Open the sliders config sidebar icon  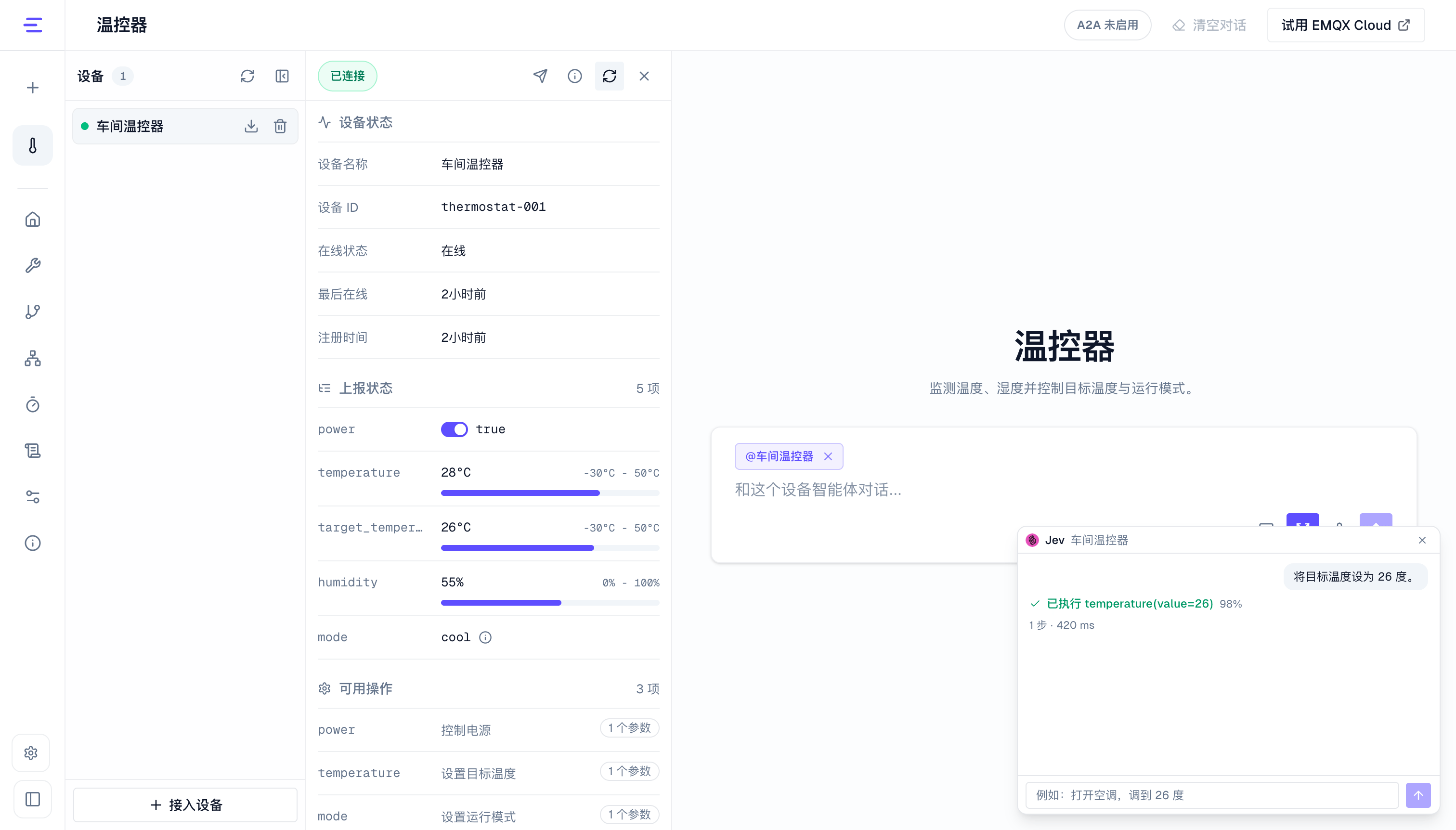pyautogui.click(x=32, y=496)
